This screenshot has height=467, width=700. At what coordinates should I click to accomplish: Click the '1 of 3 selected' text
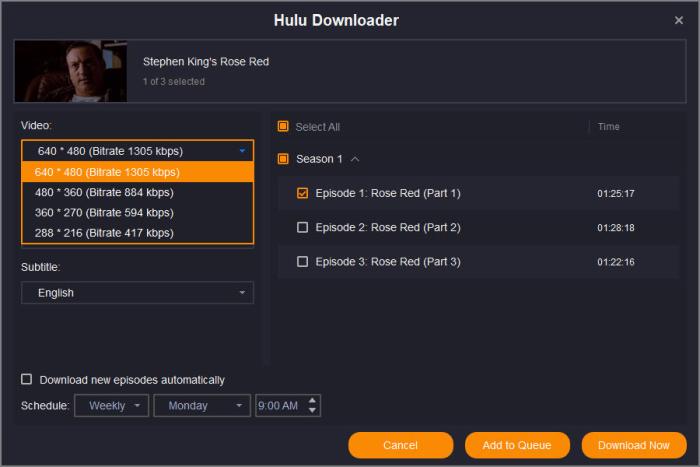point(174,81)
